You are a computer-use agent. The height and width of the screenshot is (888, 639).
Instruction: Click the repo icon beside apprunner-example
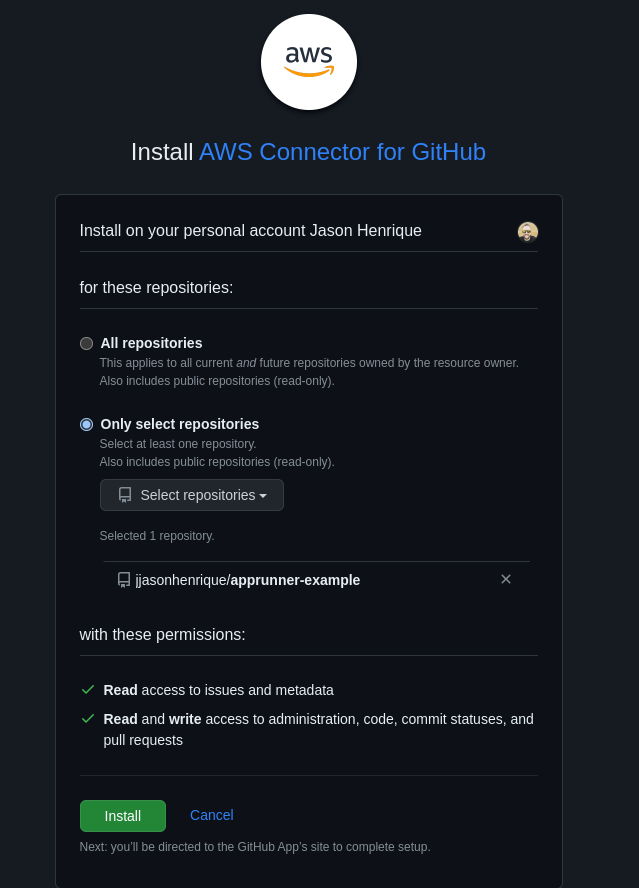pos(124,580)
